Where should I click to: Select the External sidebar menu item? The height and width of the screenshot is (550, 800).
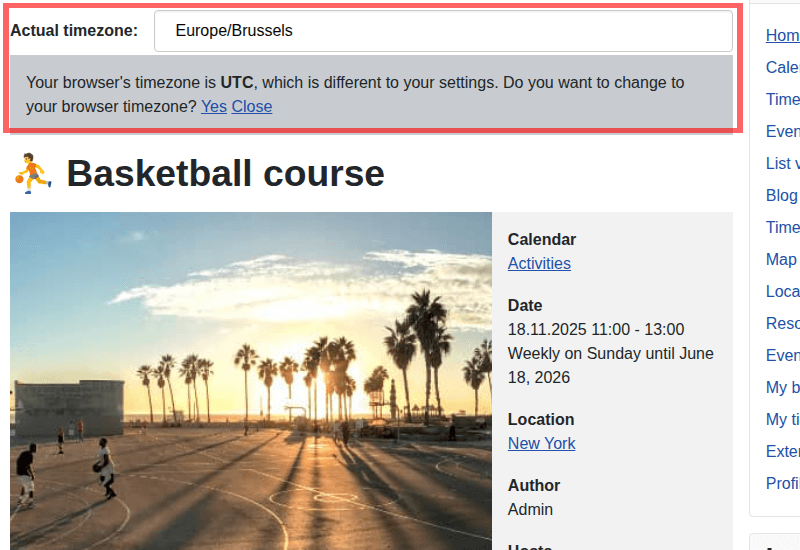tap(783, 451)
